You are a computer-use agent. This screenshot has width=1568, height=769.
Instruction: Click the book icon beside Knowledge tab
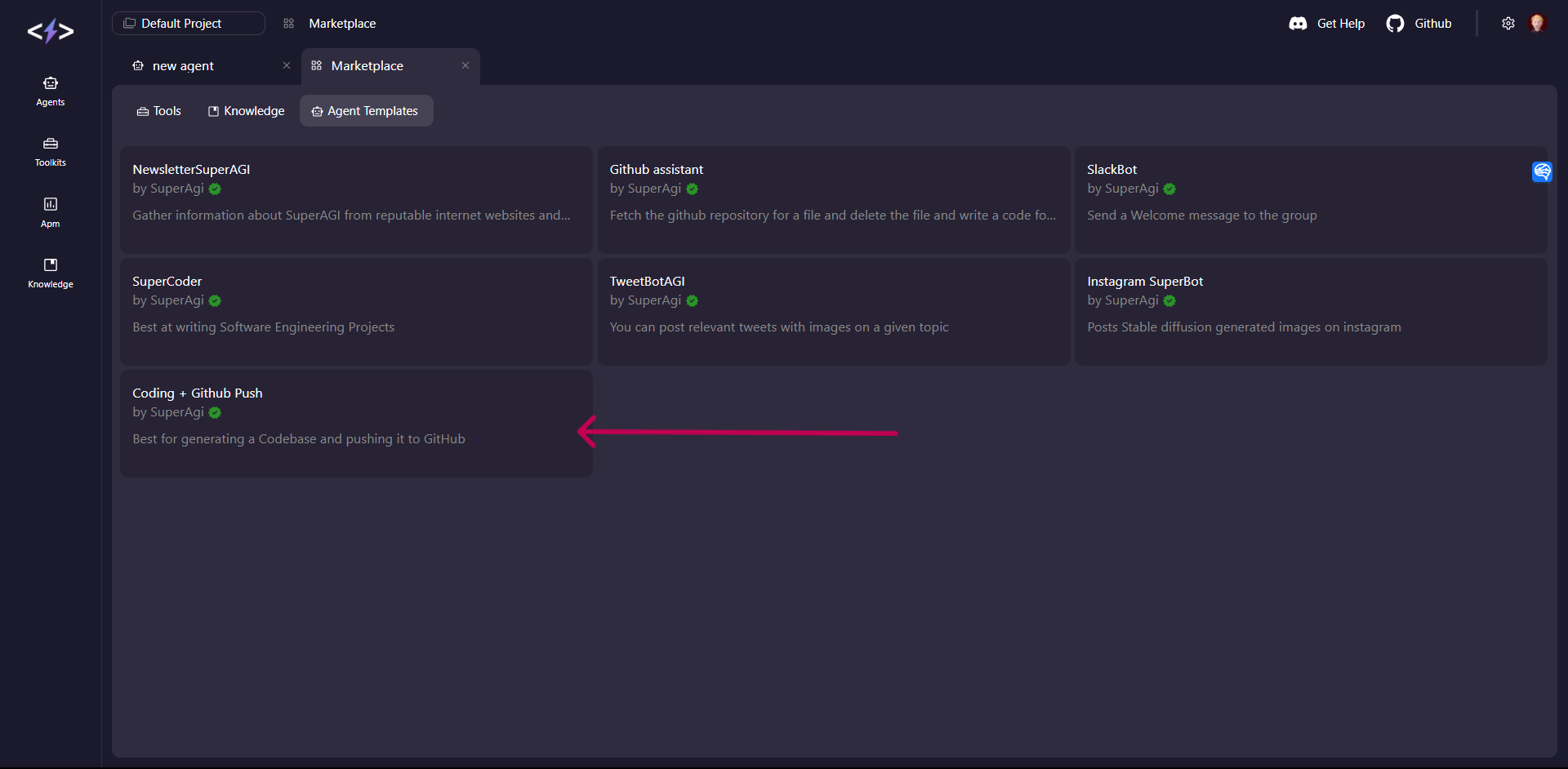(x=213, y=111)
